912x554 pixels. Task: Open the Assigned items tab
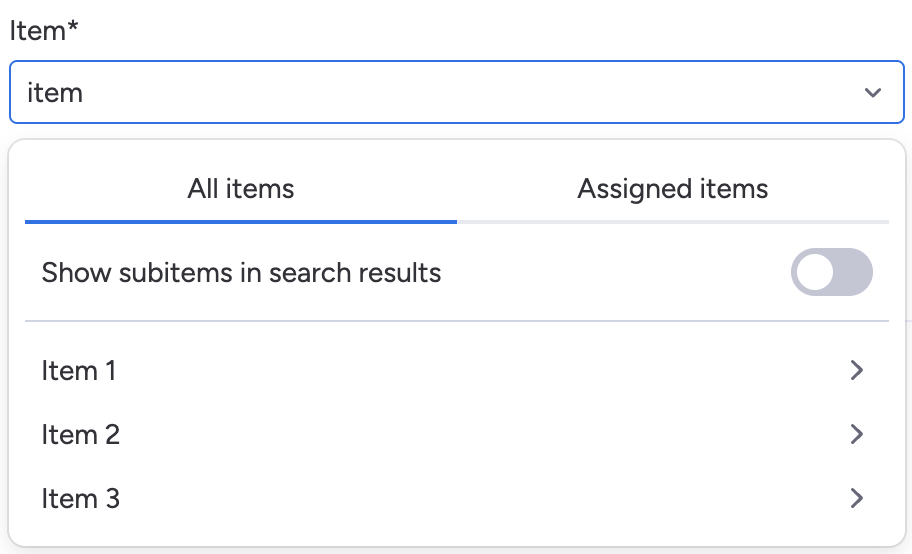[672, 189]
